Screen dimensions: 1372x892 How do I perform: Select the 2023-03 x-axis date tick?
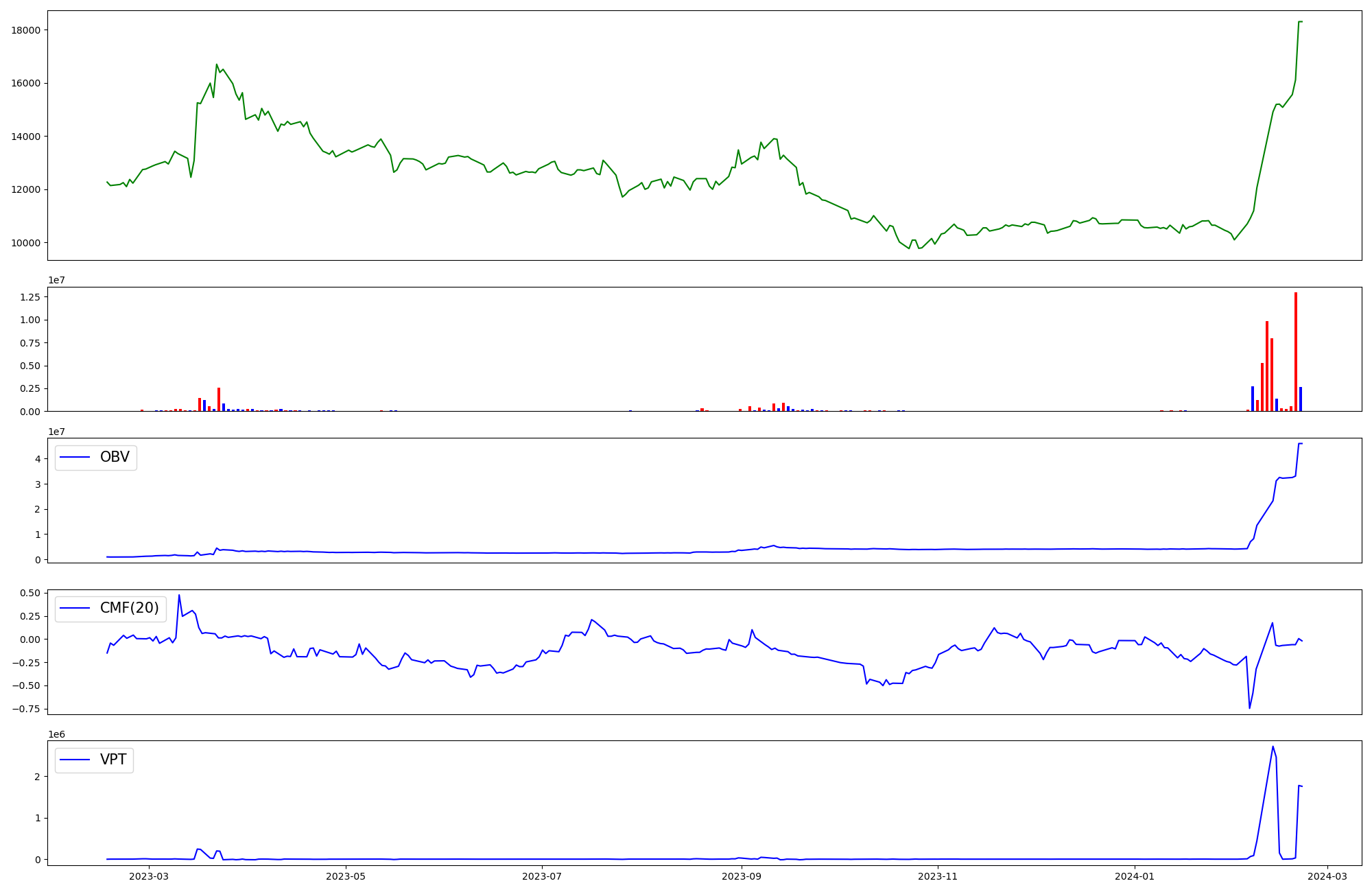149,876
